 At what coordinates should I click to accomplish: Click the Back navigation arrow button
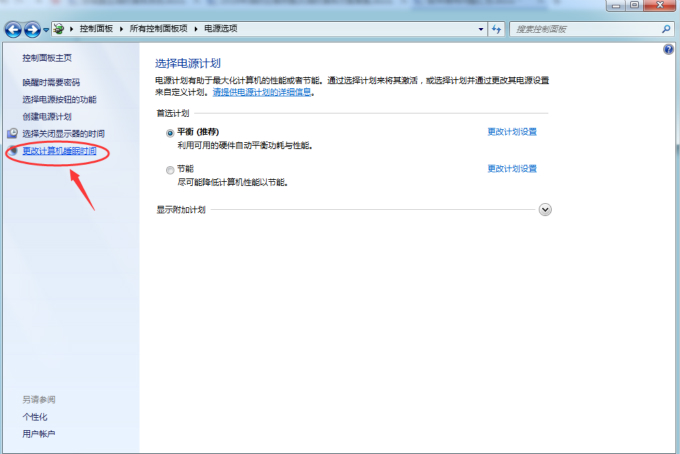tap(14, 30)
